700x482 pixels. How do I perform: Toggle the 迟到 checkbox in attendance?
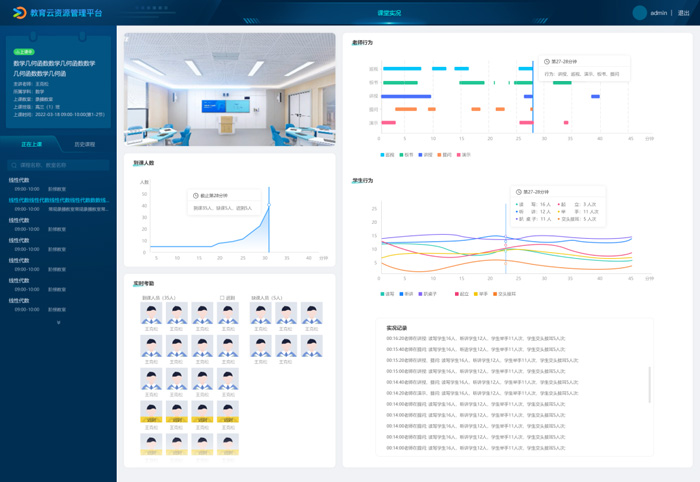[x=222, y=298]
